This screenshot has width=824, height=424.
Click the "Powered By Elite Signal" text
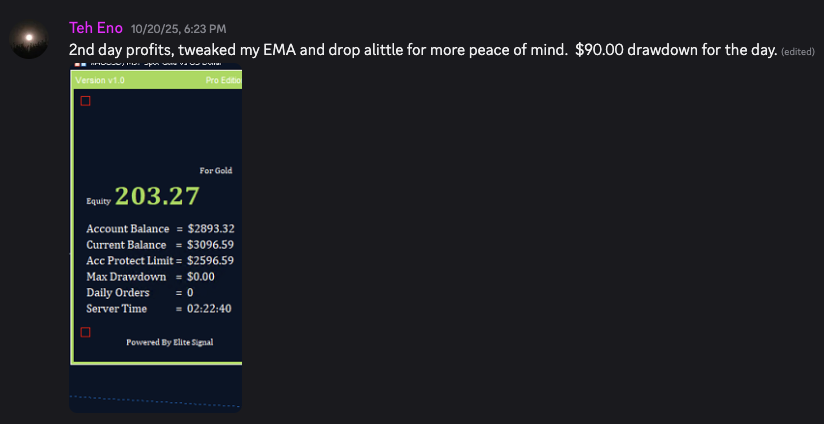coord(169,342)
